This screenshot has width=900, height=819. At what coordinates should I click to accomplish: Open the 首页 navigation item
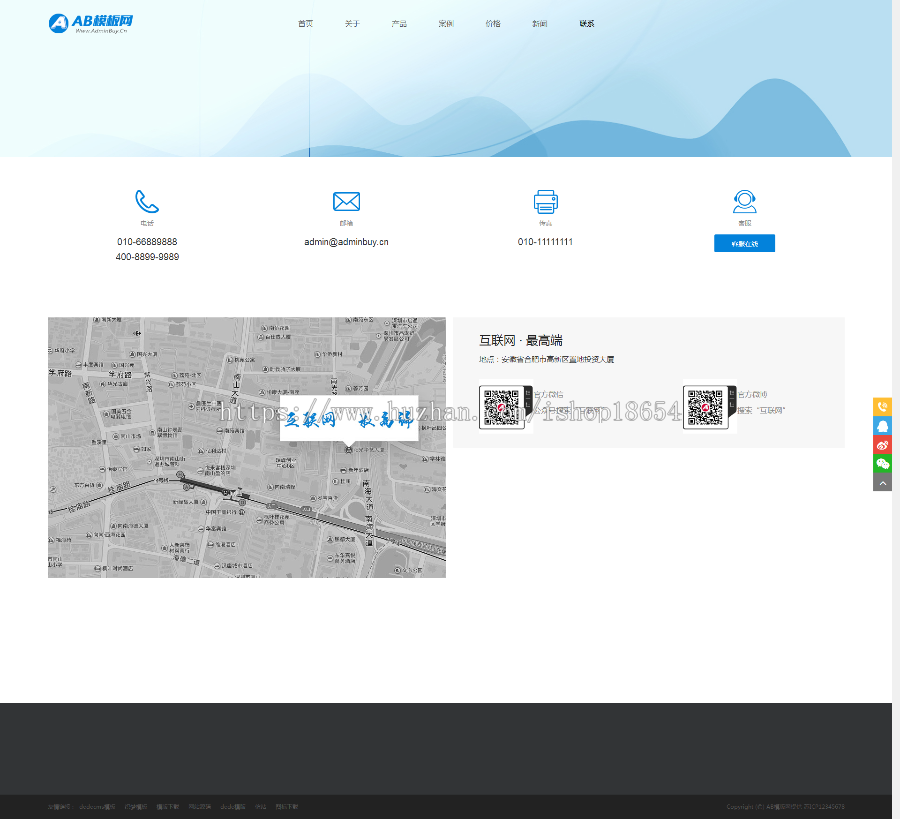pos(305,24)
